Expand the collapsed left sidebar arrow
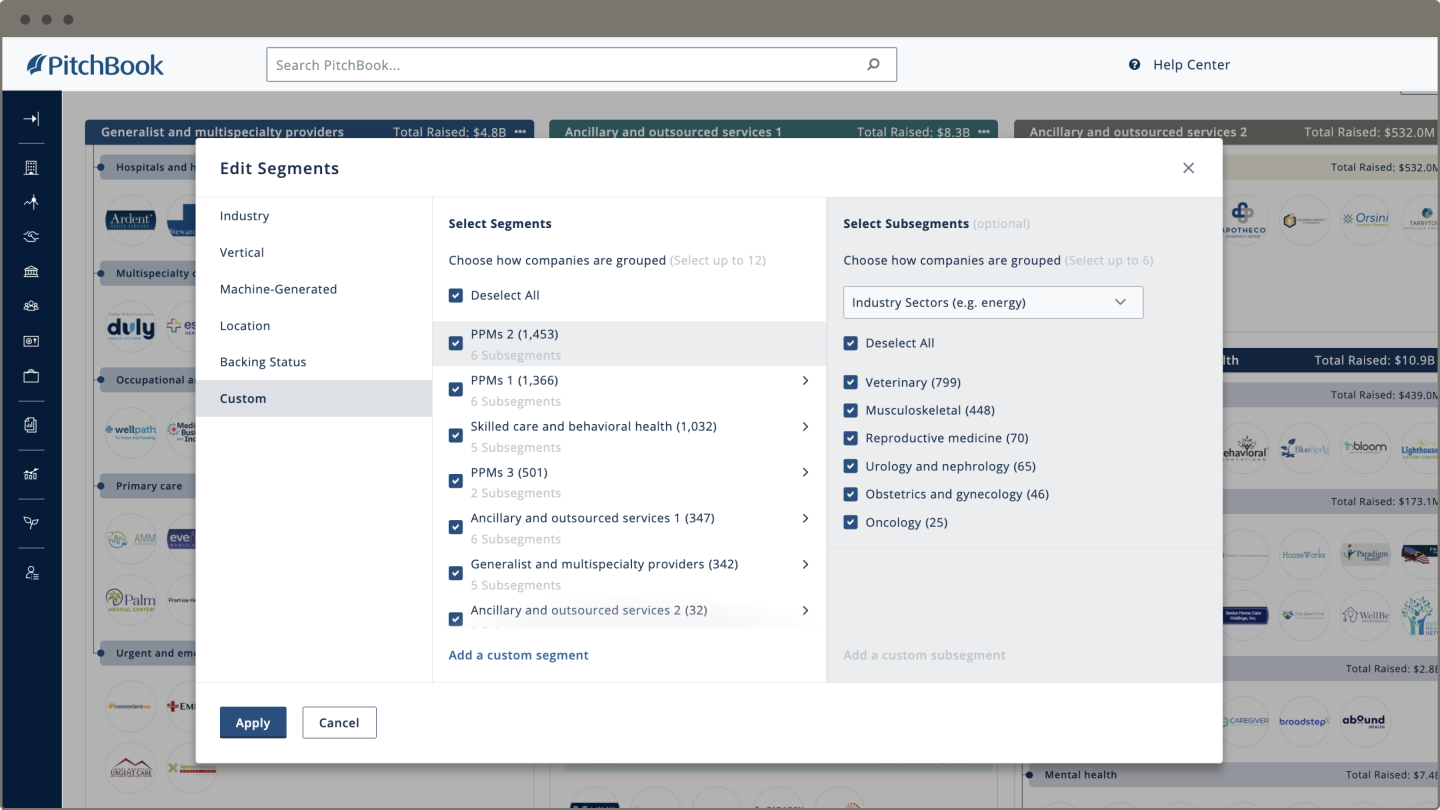 point(31,119)
